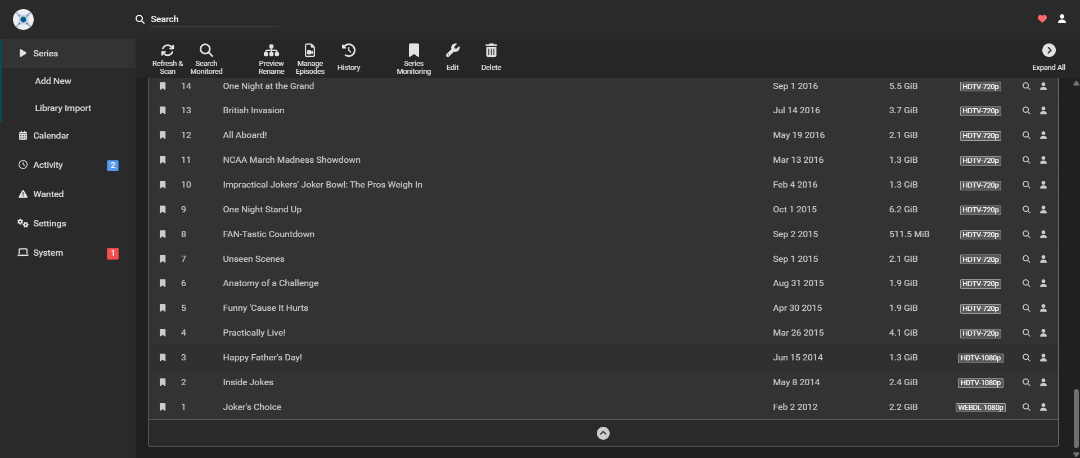Screen dimensions: 1080x458
Task: Open FAN-Tastic Countdown episode details
Action: 269,234
